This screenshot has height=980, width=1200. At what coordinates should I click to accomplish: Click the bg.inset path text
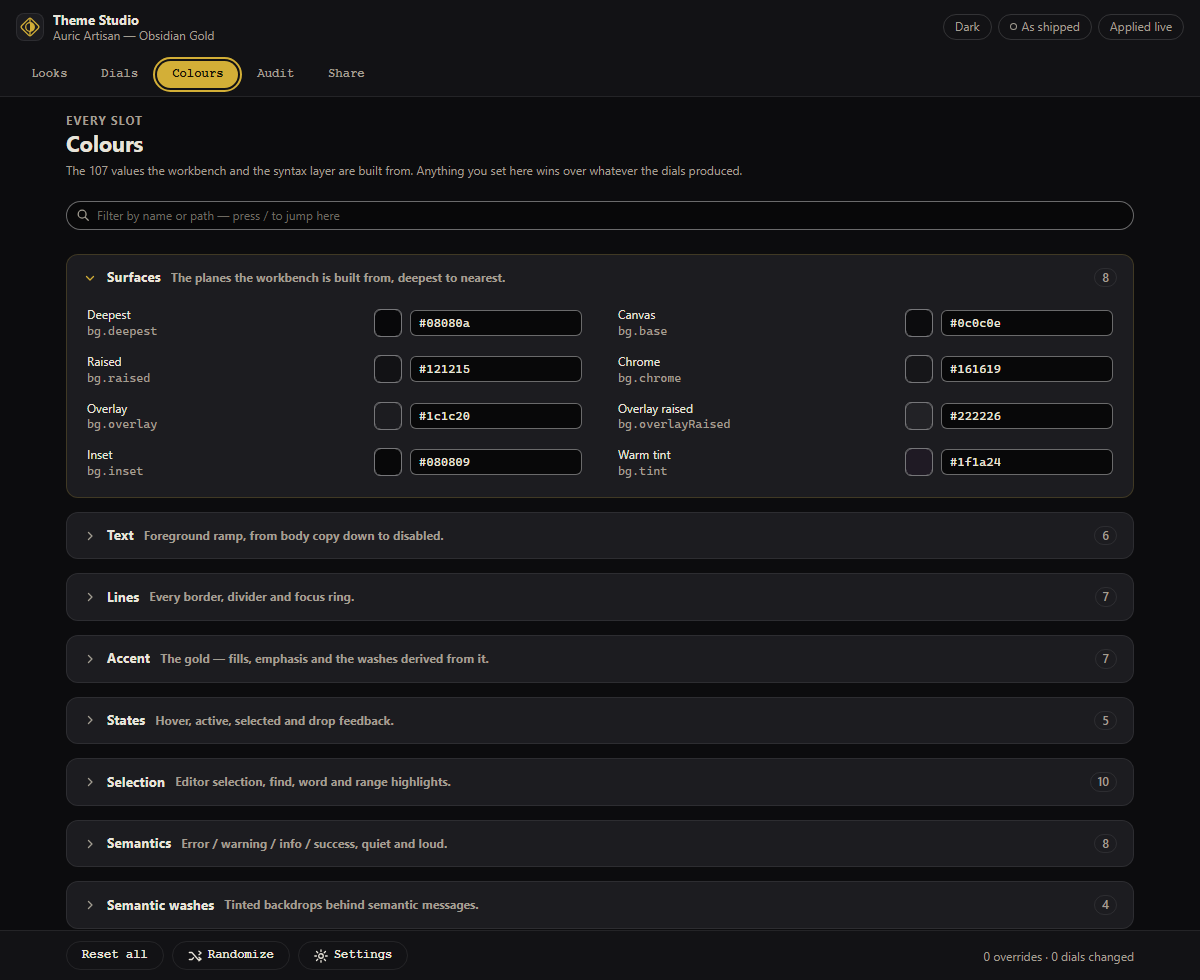tap(115, 471)
